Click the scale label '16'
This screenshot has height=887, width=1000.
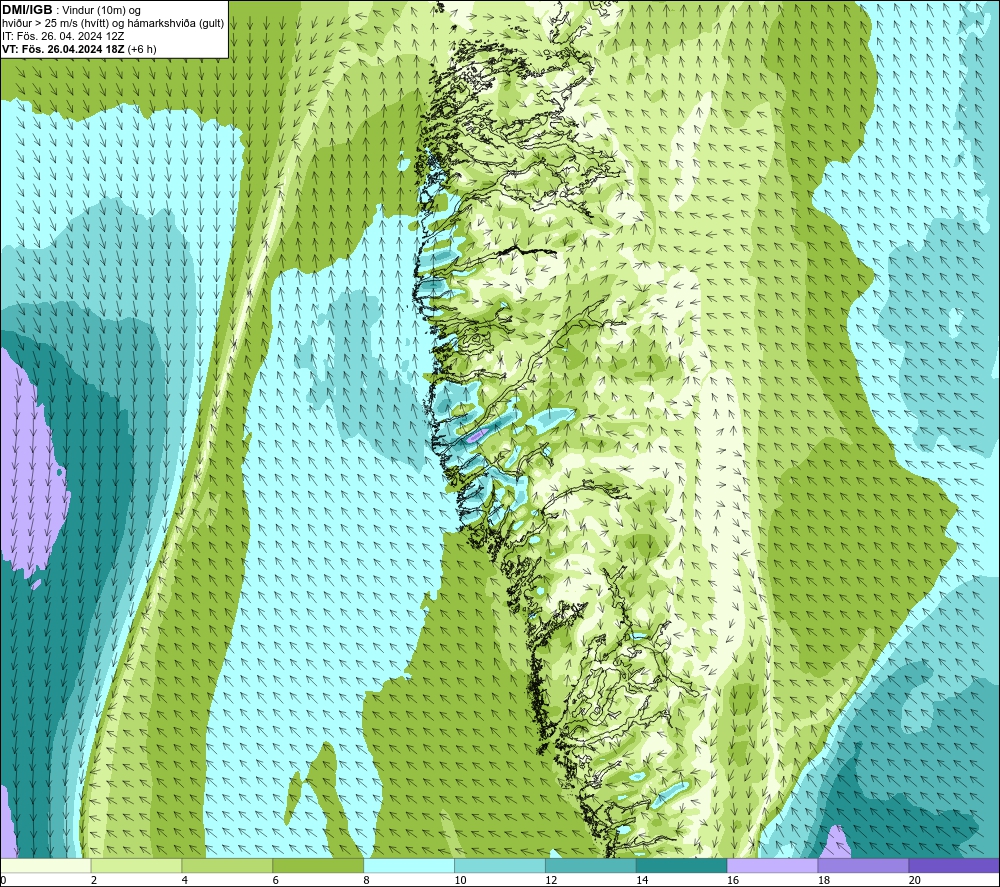click(733, 880)
